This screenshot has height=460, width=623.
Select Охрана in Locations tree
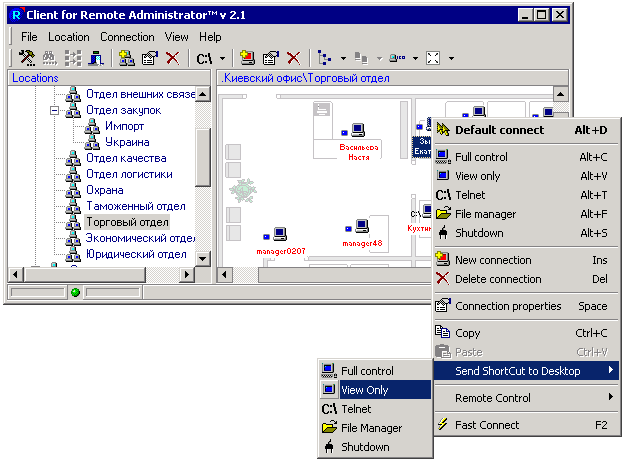tap(105, 190)
